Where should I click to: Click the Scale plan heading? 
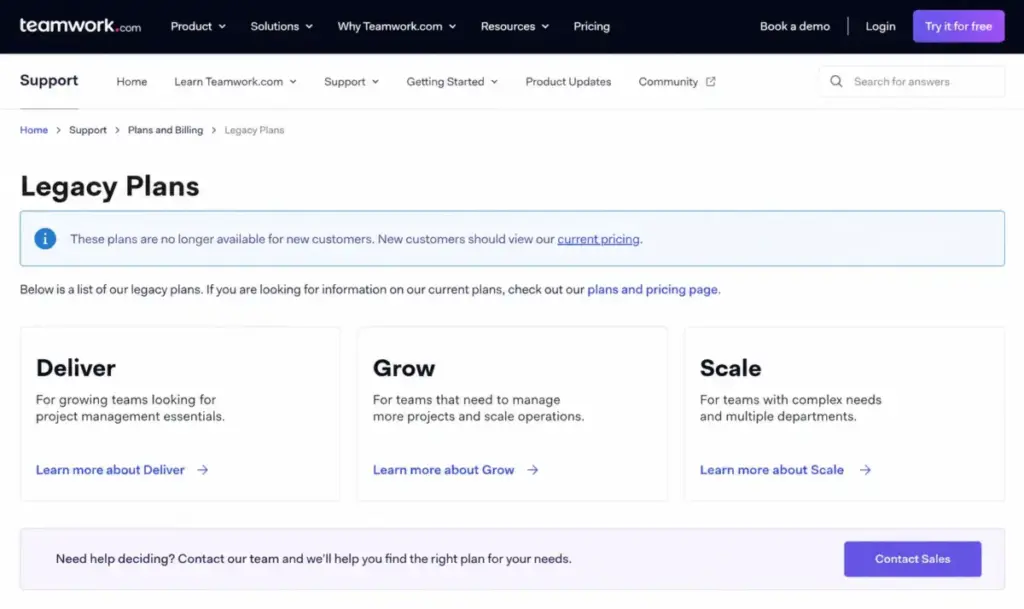pyautogui.click(x=730, y=368)
